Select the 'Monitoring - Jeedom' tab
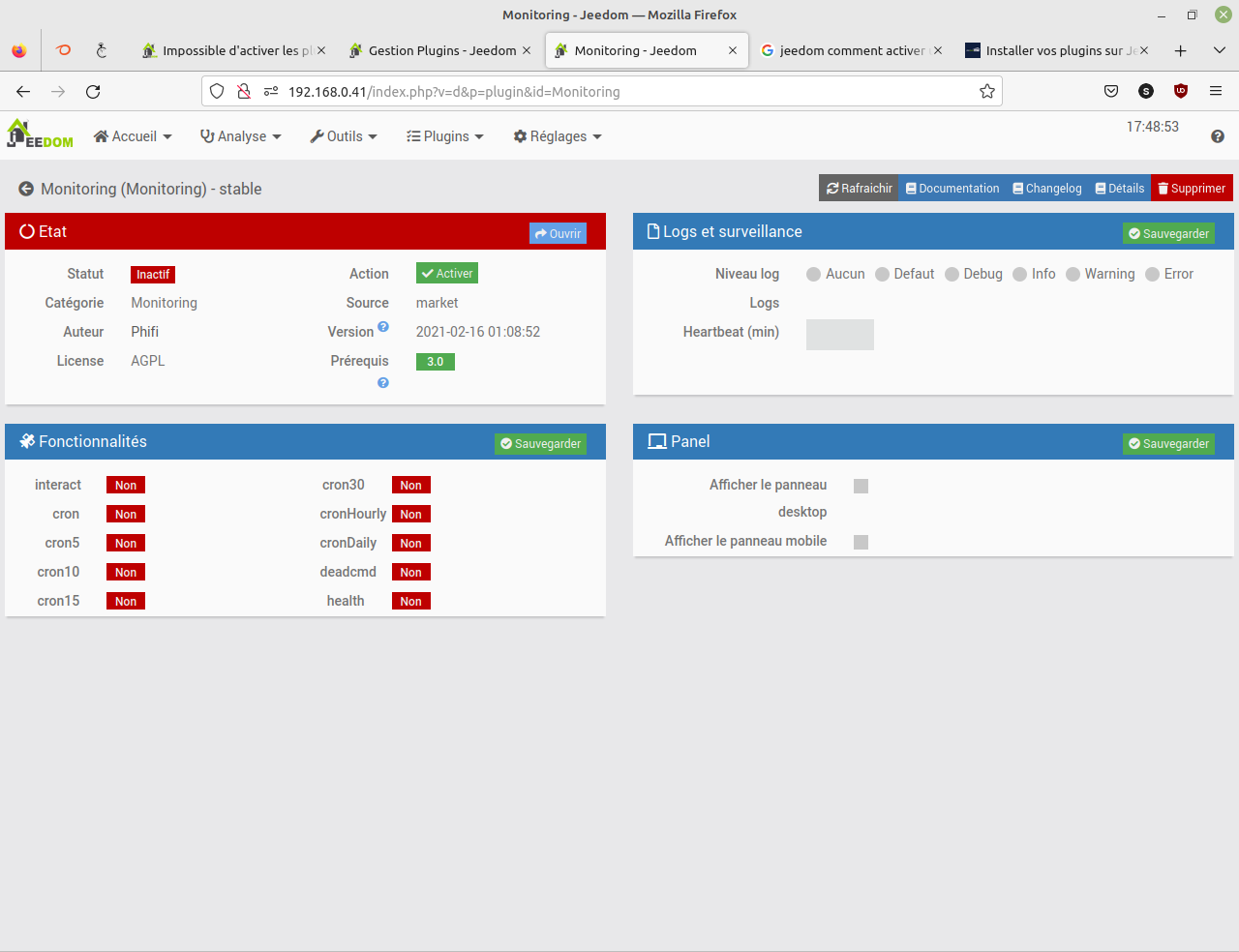This screenshot has height=952, width=1239. pyautogui.click(x=648, y=50)
